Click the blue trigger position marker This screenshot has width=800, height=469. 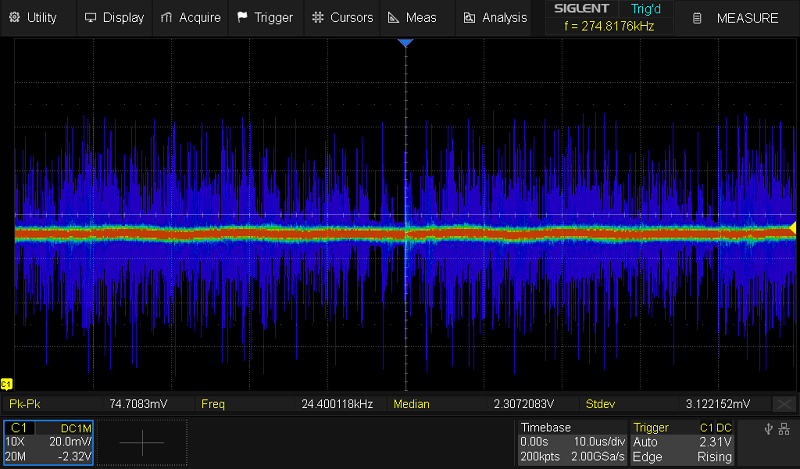click(405, 44)
